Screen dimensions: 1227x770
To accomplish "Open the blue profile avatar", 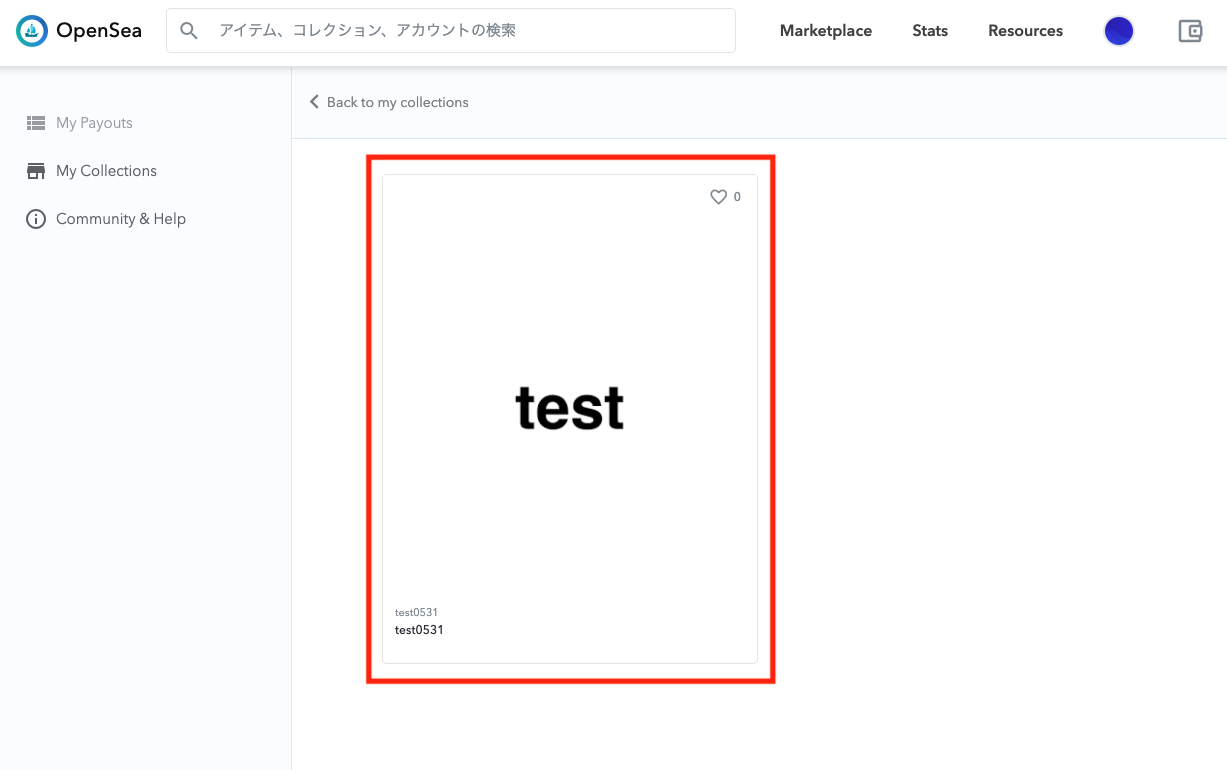I will pos(1119,31).
